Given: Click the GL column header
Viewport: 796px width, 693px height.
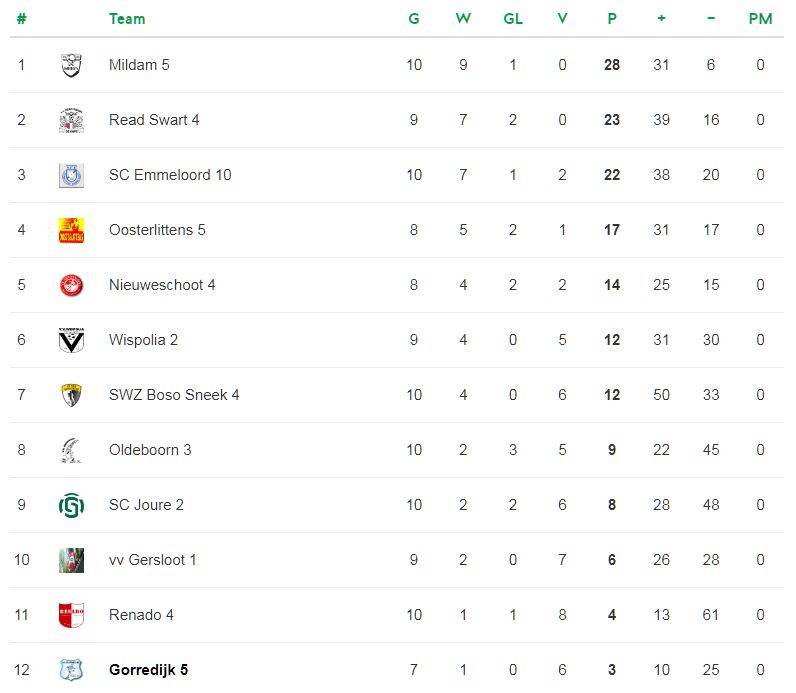Looking at the screenshot, I should [513, 19].
